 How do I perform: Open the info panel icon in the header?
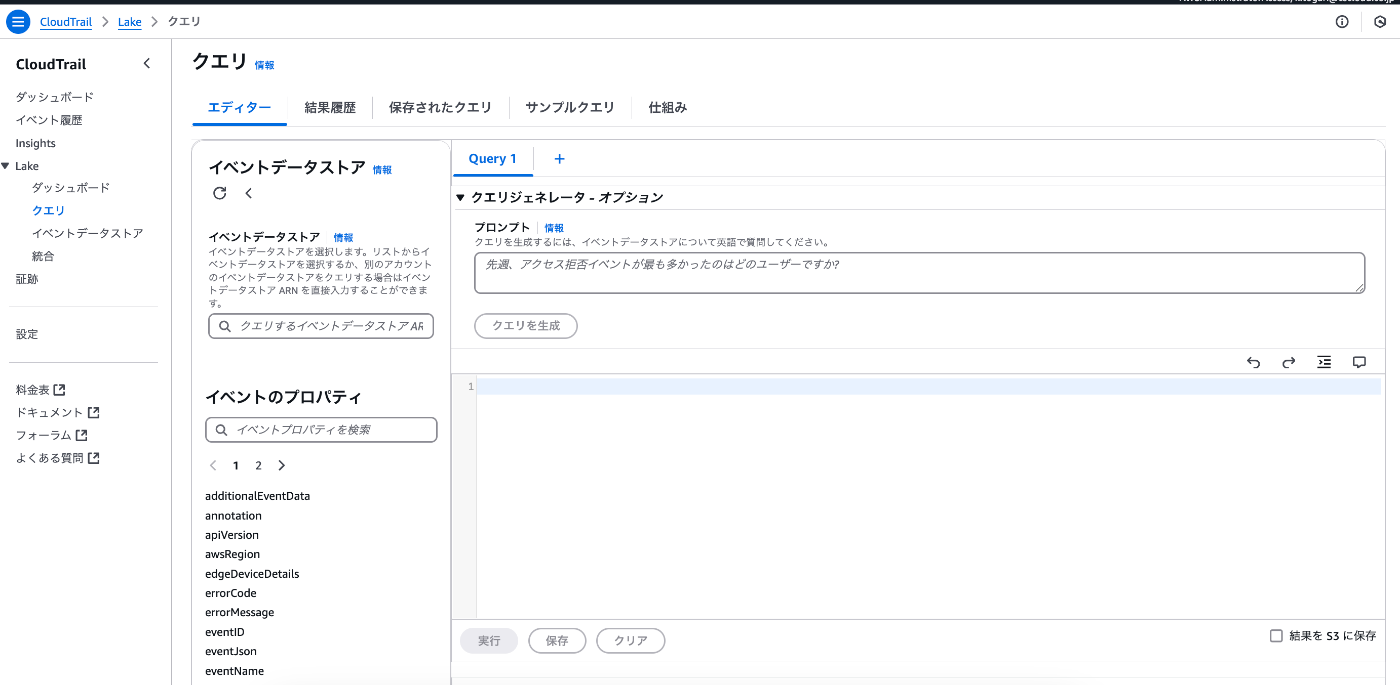(x=1342, y=21)
